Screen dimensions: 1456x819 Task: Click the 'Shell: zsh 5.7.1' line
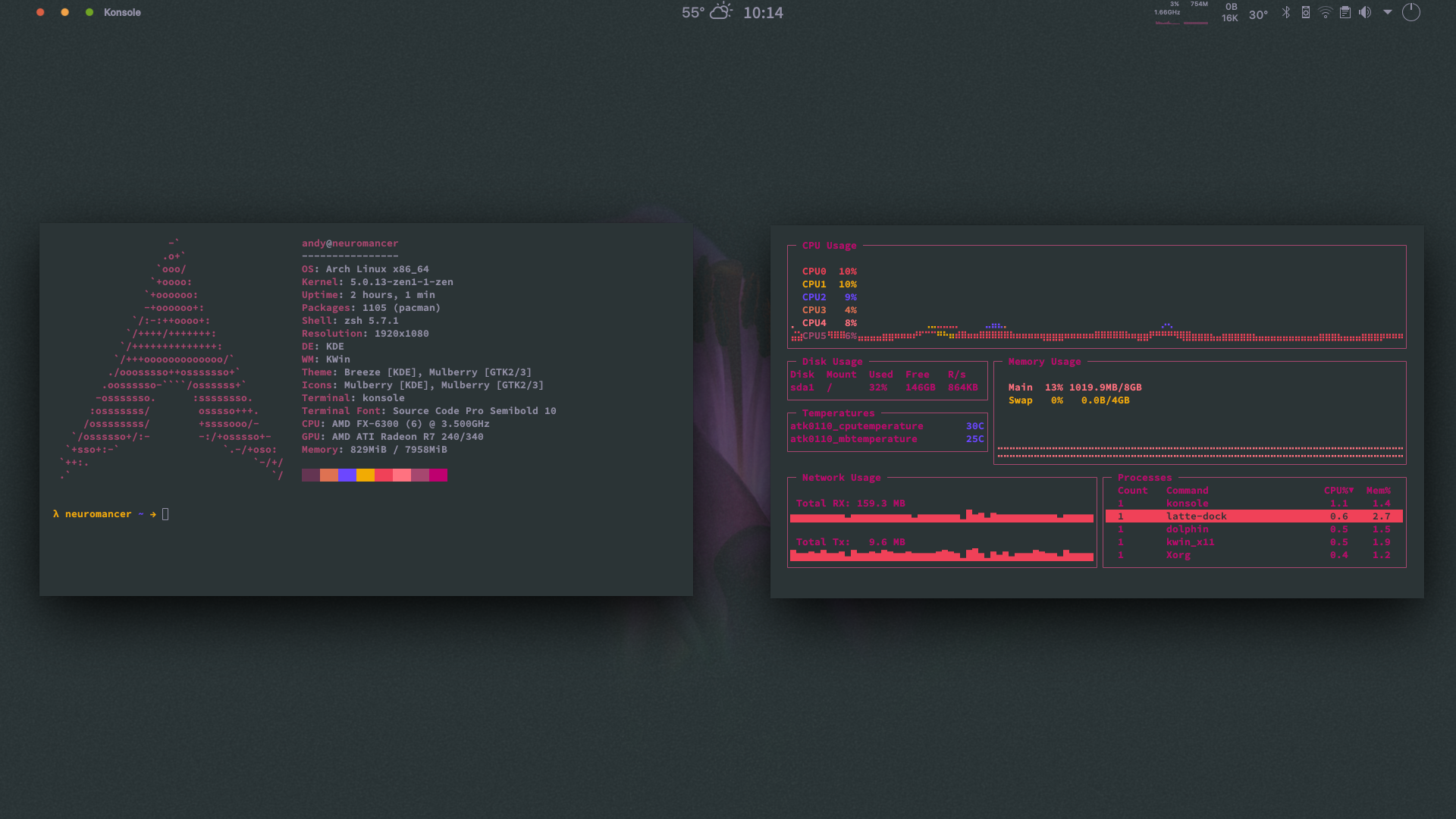click(x=350, y=321)
